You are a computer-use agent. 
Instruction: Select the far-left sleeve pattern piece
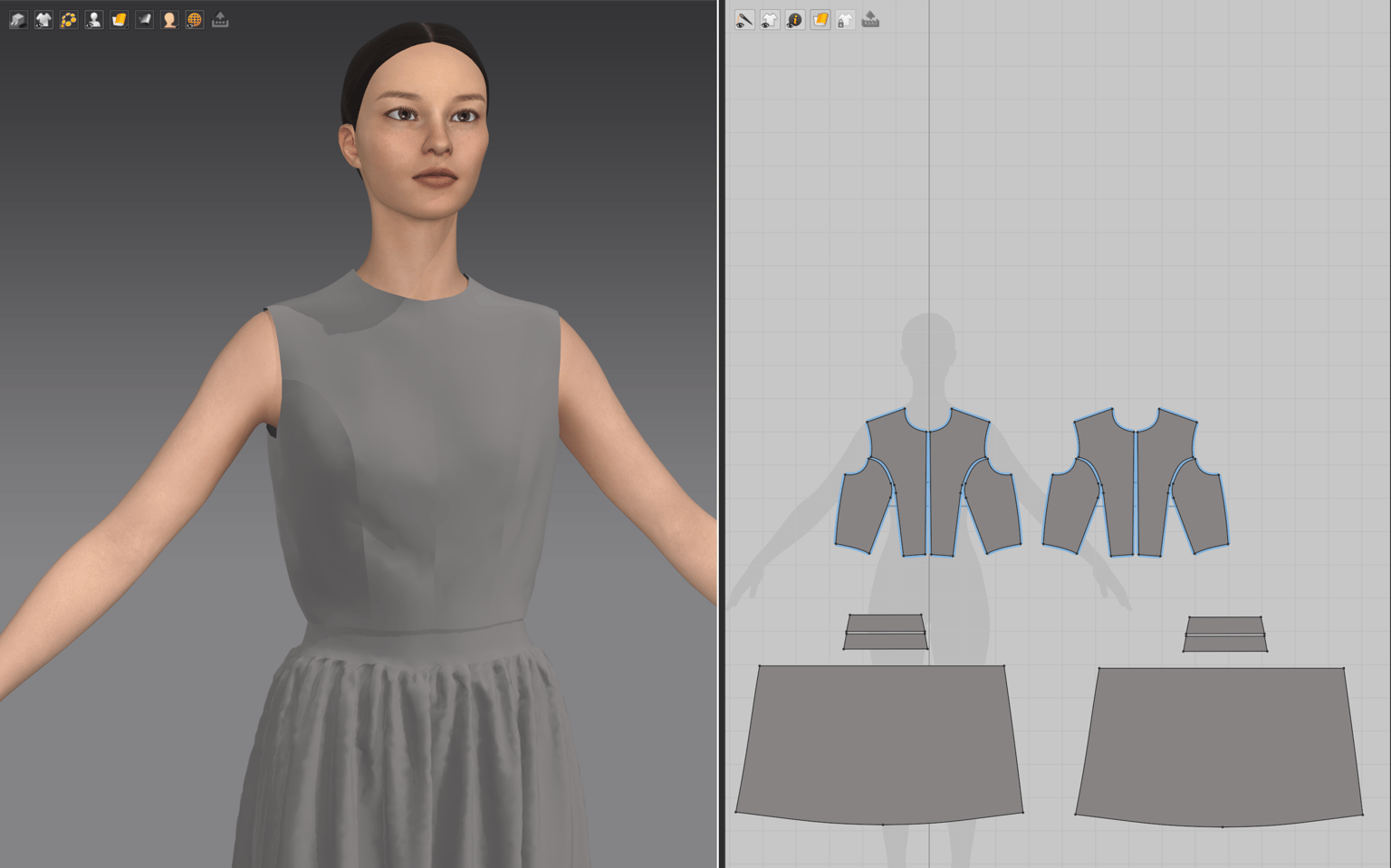pyautogui.click(x=862, y=509)
